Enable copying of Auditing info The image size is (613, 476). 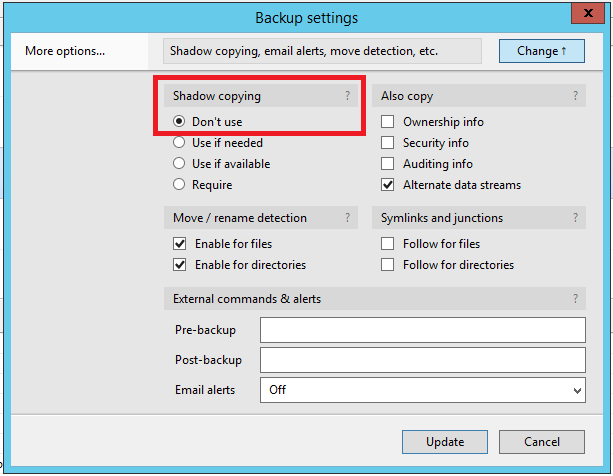click(388, 164)
